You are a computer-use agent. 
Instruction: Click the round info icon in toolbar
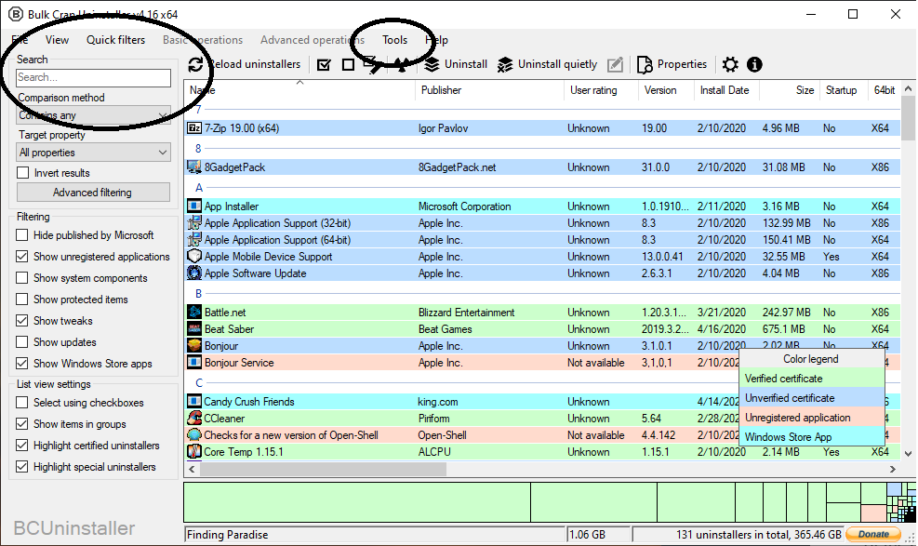(x=754, y=64)
